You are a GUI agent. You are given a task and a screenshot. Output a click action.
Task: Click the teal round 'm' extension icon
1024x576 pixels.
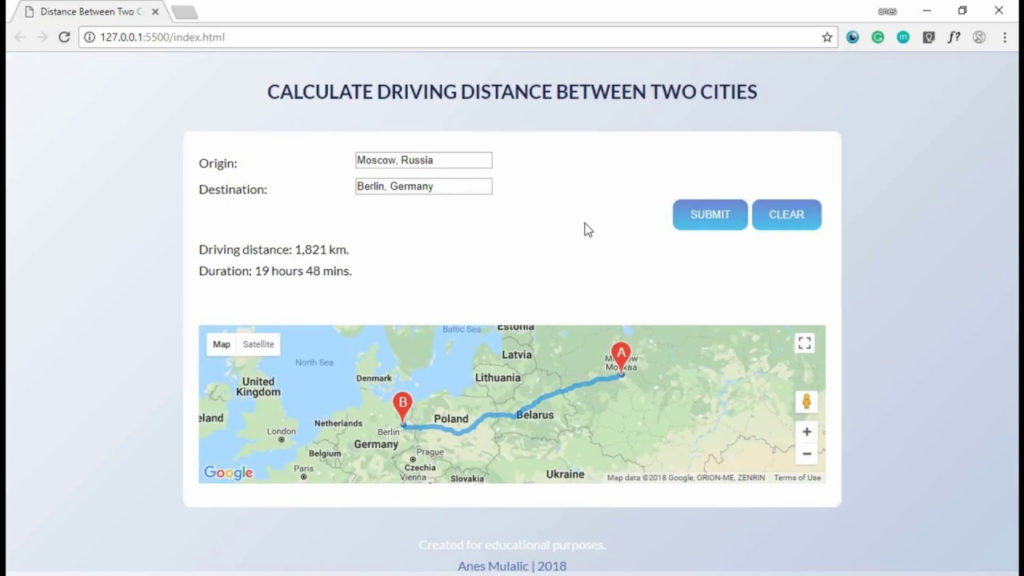903,37
